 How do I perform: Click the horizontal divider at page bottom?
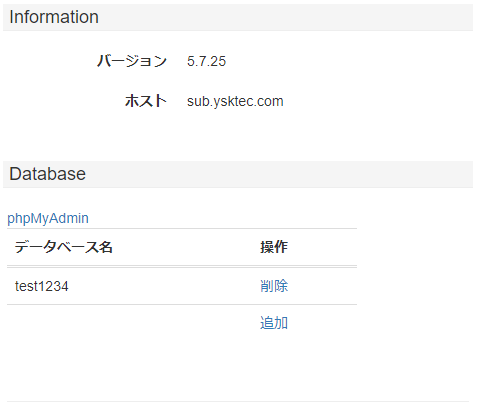click(x=238, y=401)
